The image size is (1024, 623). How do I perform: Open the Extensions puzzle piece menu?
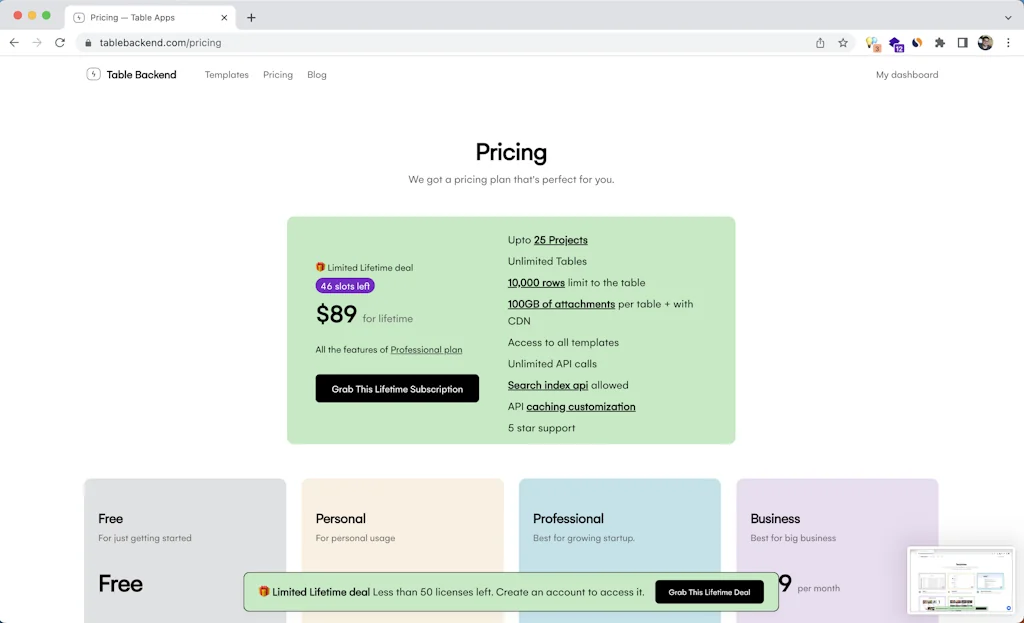(940, 43)
